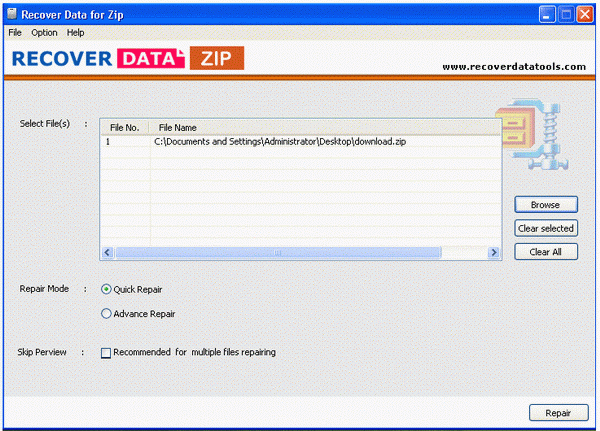
Task: Click the file list left scroll arrow
Action: coord(108,252)
